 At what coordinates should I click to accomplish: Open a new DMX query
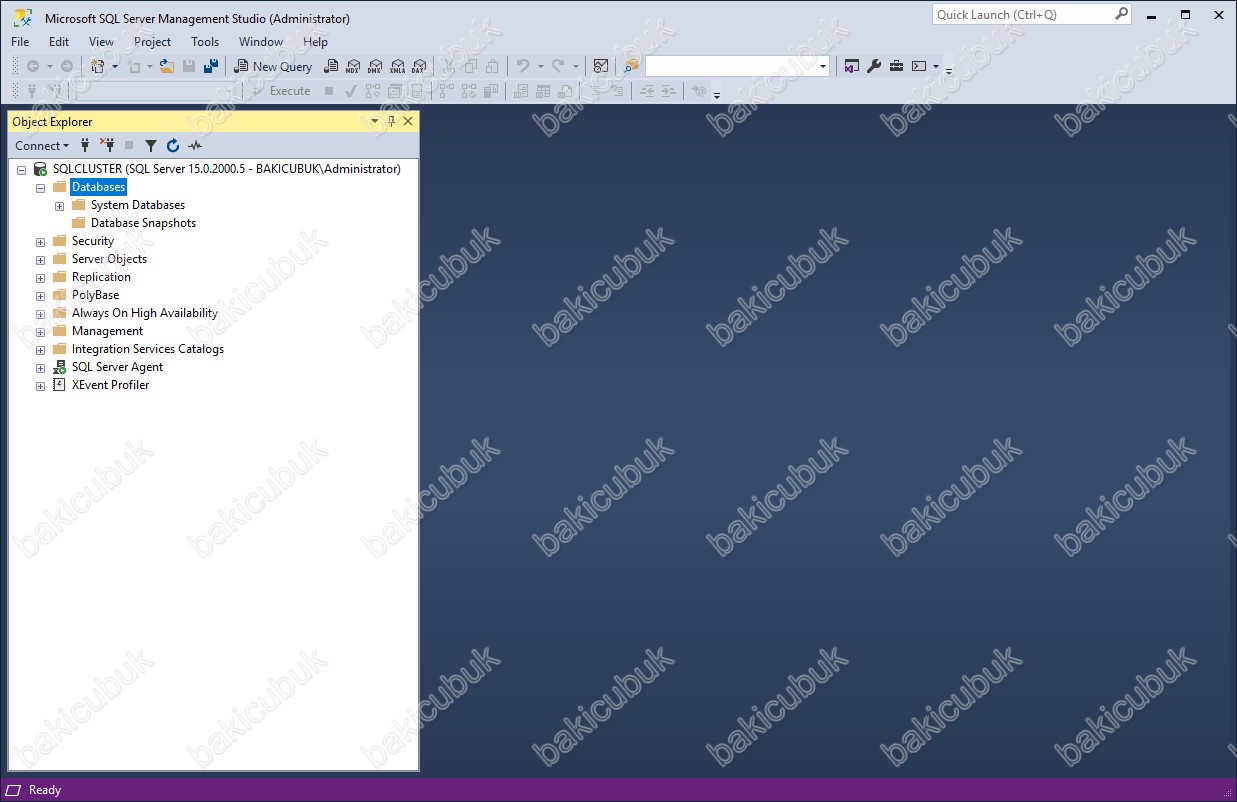coord(375,66)
